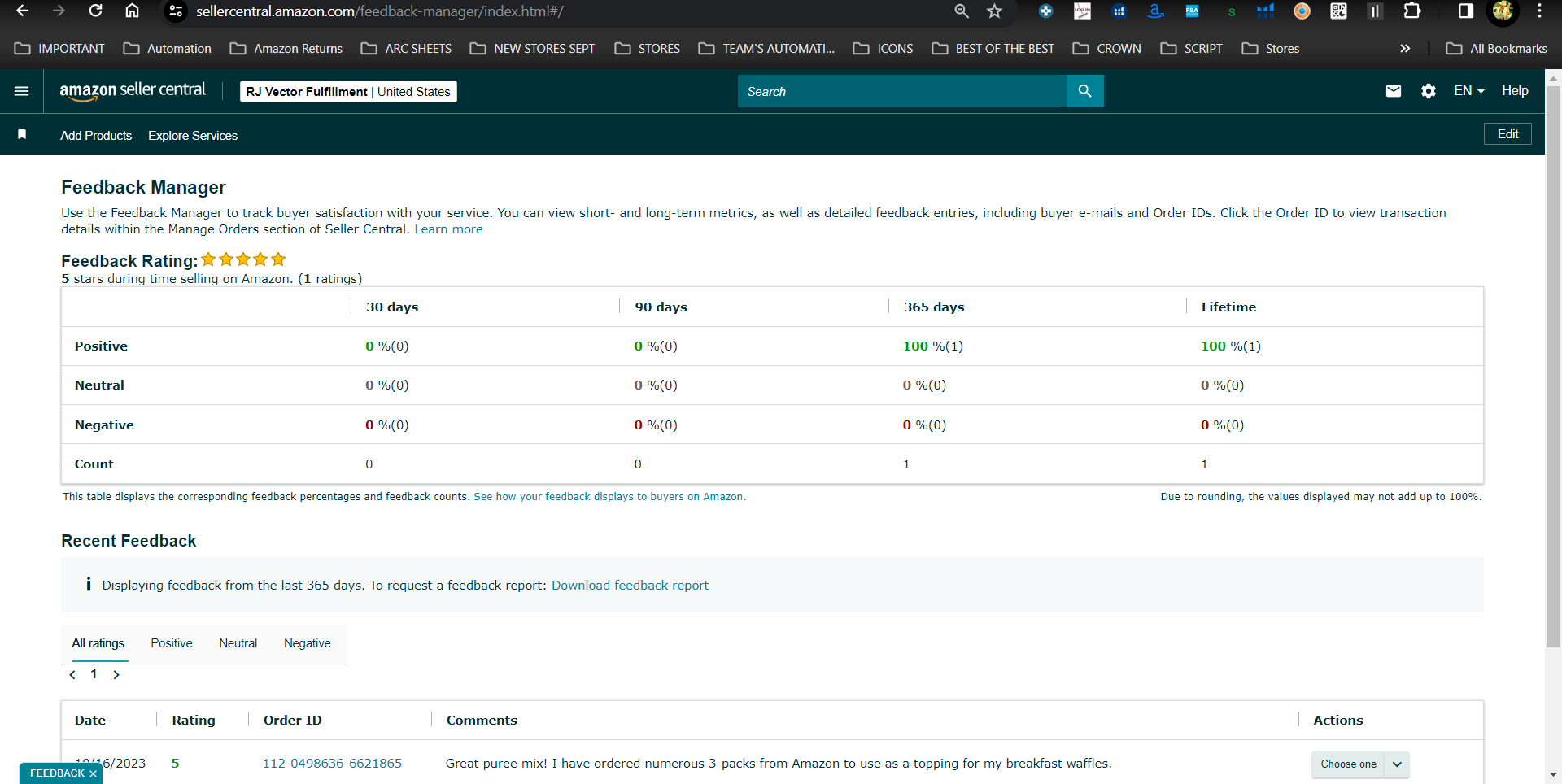Open the FBA calculator extension
Image resolution: width=1562 pixels, height=784 pixels.
coord(1192,11)
